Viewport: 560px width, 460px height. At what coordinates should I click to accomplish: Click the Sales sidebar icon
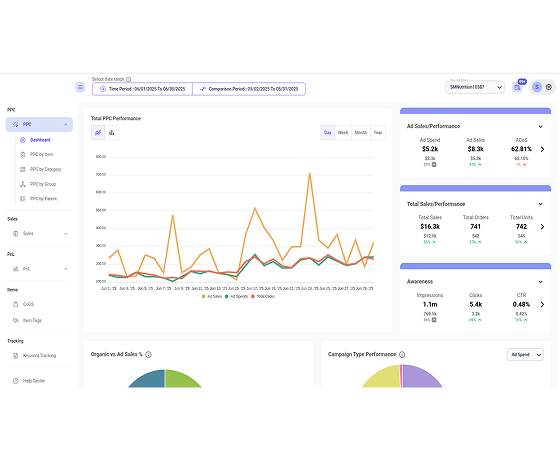pyautogui.click(x=16, y=234)
